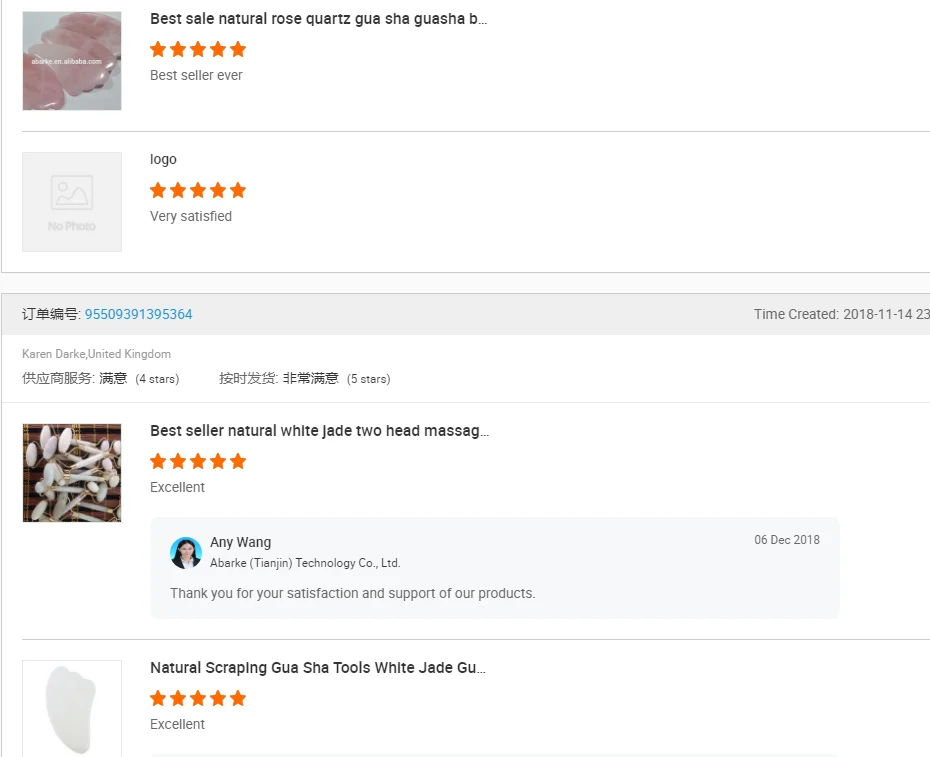Click the No Photo placeholder image

(x=72, y=202)
